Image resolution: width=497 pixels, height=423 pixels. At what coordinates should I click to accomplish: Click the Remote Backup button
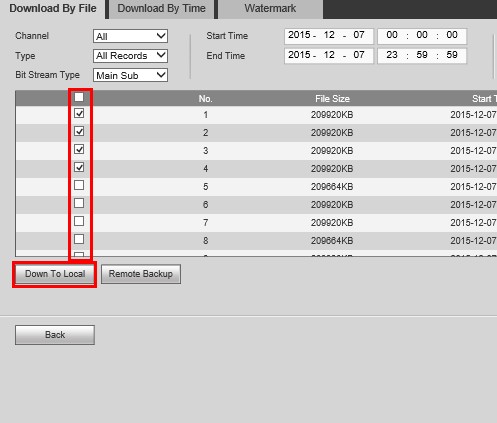(141, 274)
